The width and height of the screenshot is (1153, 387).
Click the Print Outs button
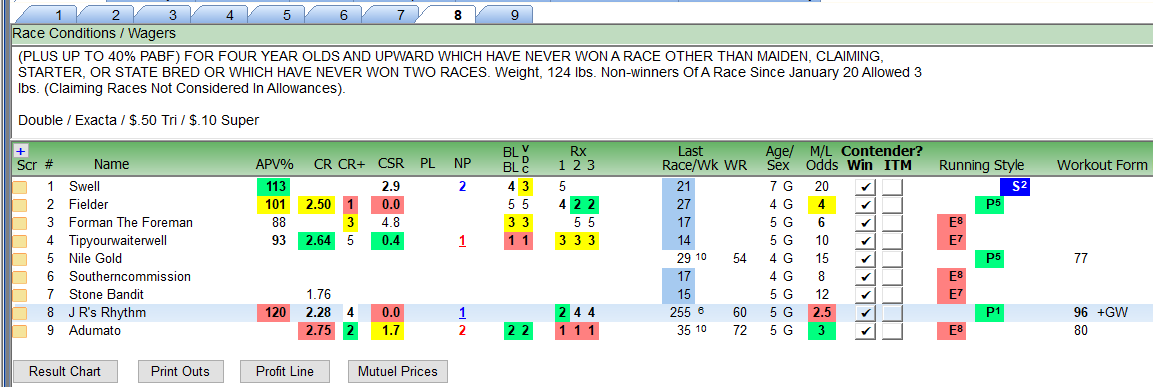[180, 372]
